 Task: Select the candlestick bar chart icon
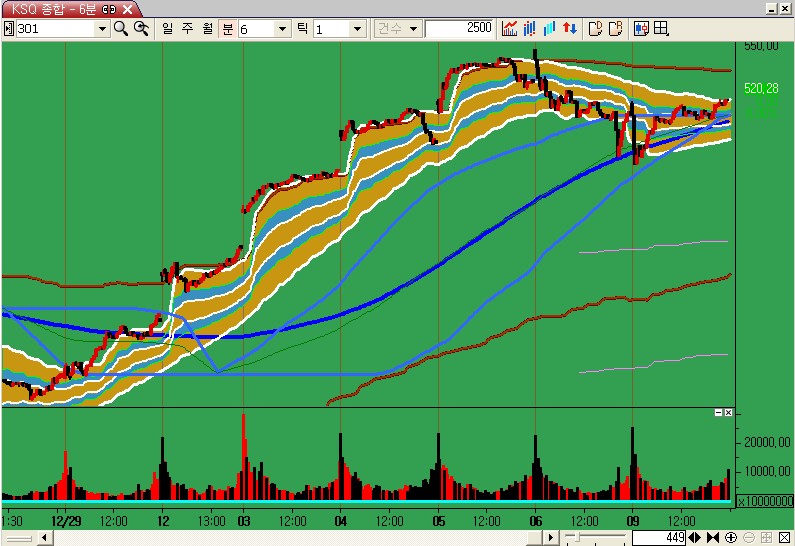(530, 28)
